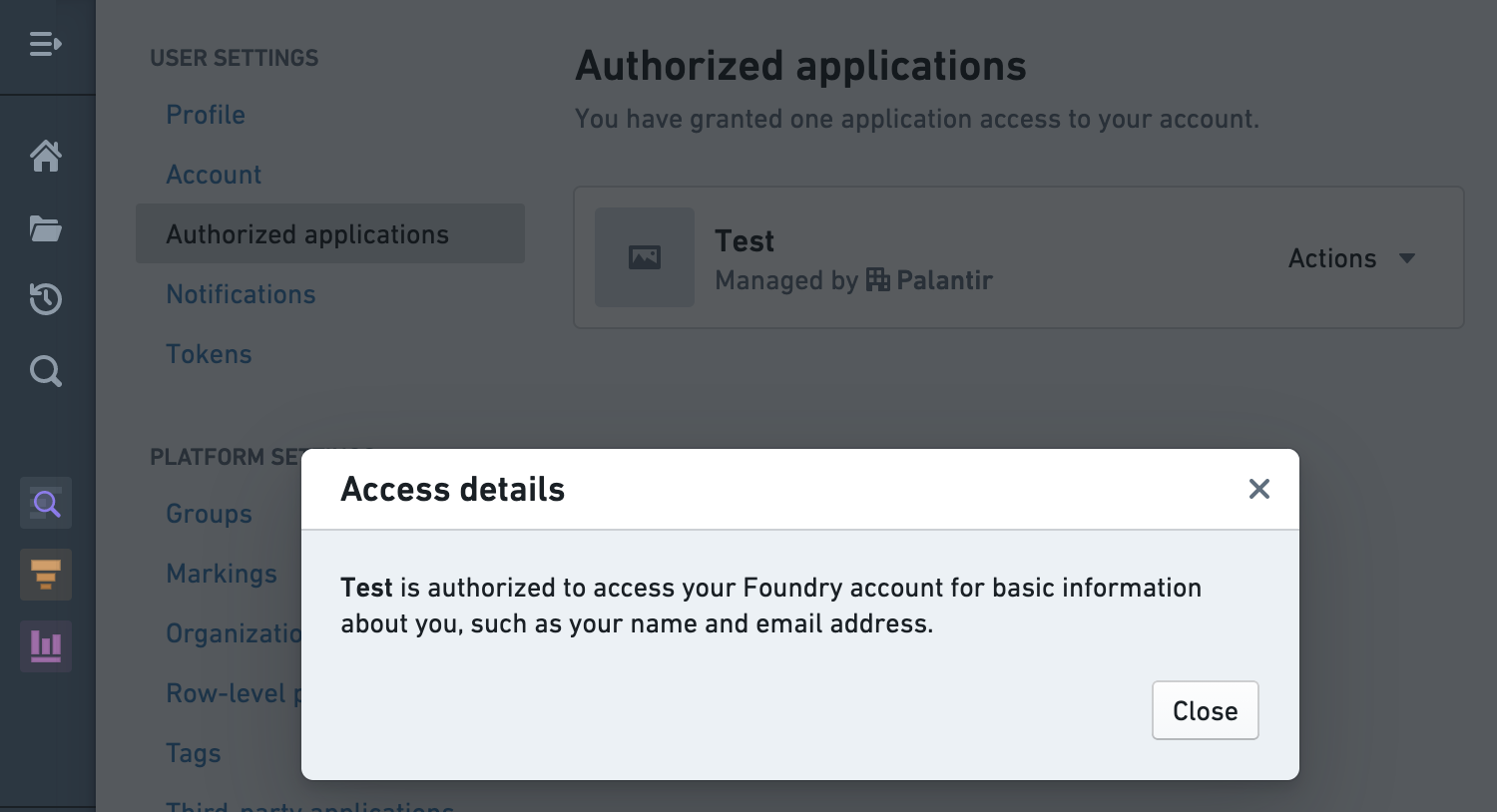
Task: Launch the purple magnifier app icon
Action: [x=46, y=503]
